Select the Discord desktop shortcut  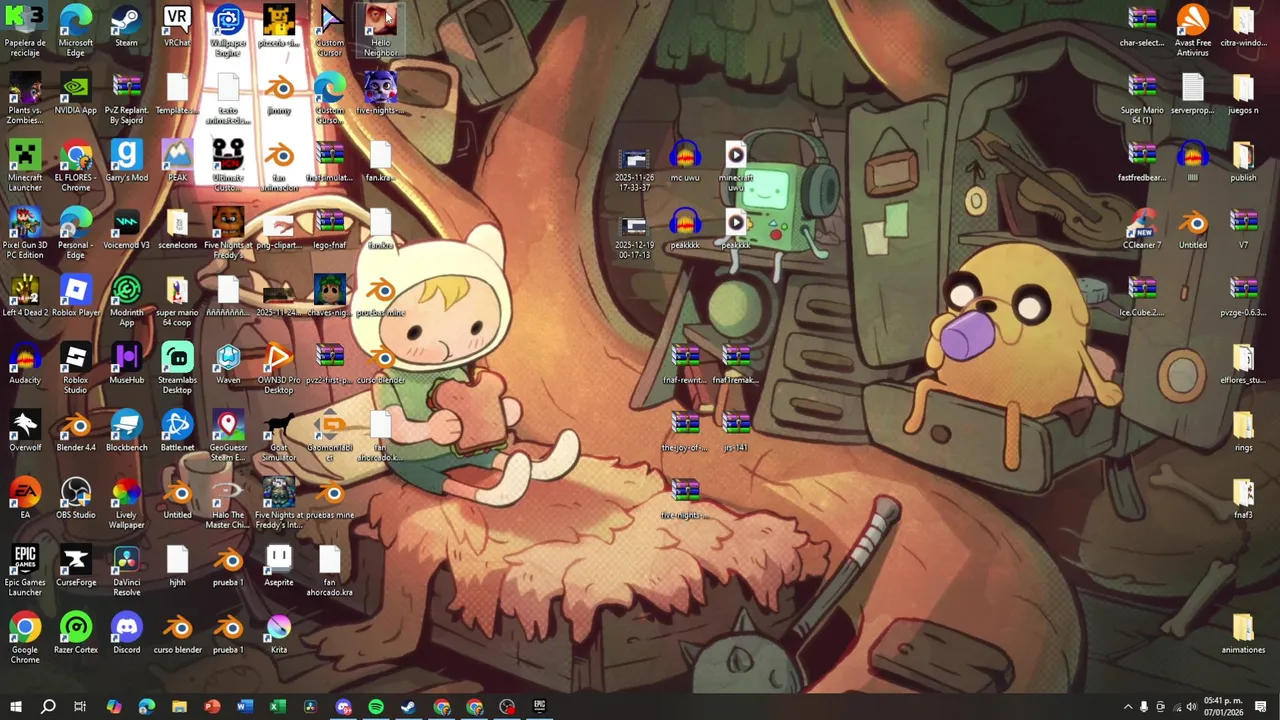coord(126,634)
